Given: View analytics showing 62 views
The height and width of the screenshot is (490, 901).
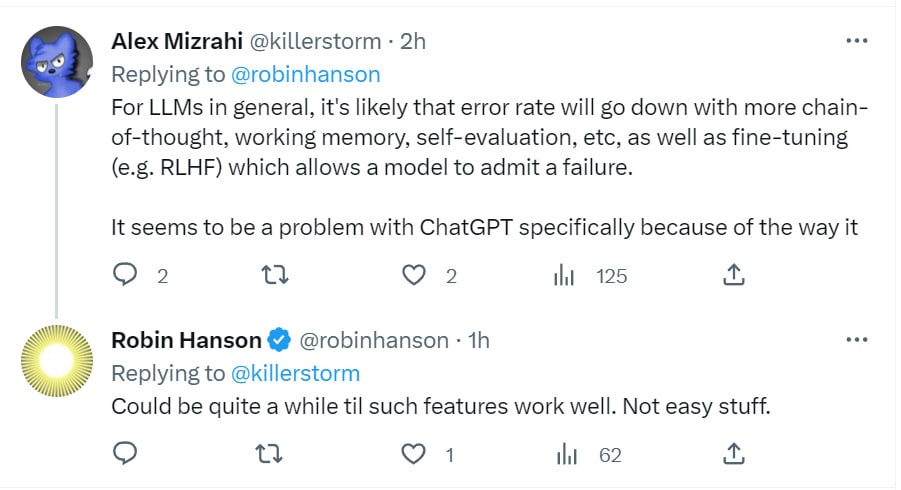Looking at the screenshot, I should pyautogui.click(x=566, y=454).
